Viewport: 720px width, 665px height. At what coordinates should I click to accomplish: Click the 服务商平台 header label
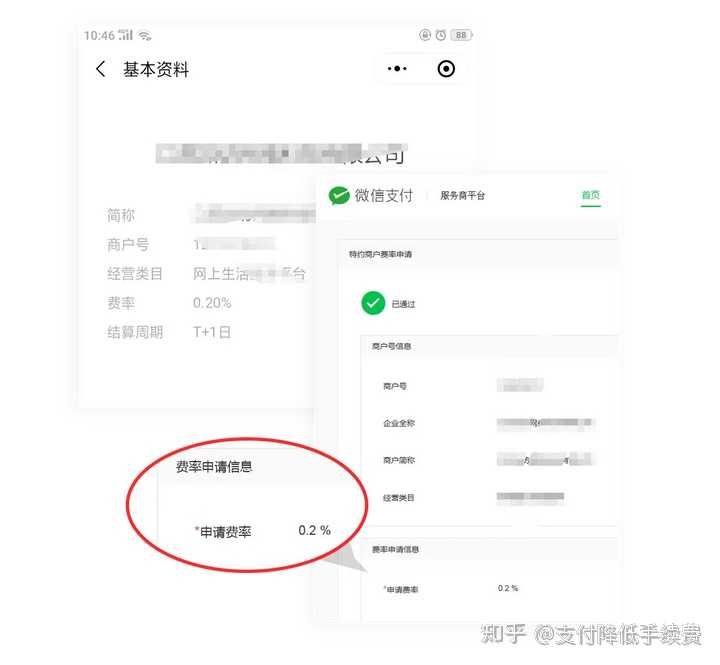462,196
